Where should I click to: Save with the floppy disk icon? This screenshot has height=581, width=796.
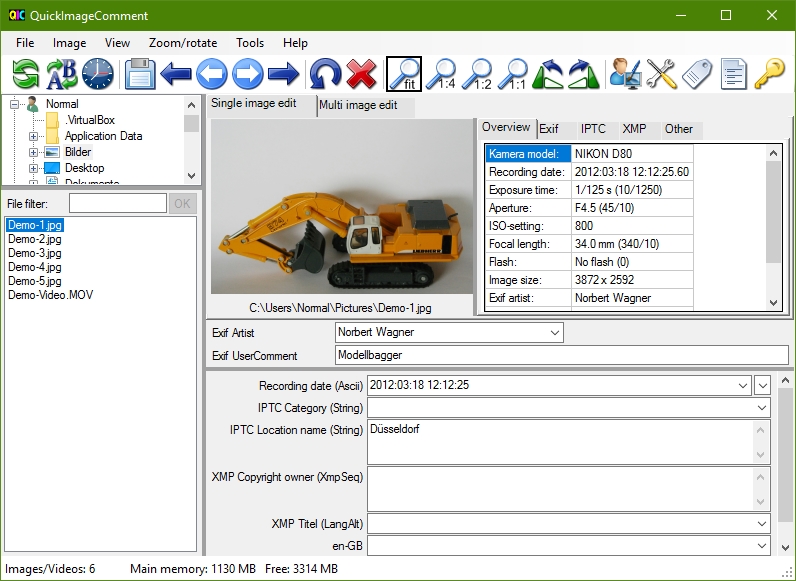tap(140, 74)
